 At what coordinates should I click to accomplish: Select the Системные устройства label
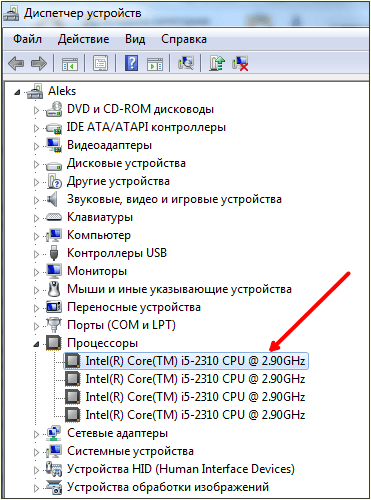tap(130, 451)
